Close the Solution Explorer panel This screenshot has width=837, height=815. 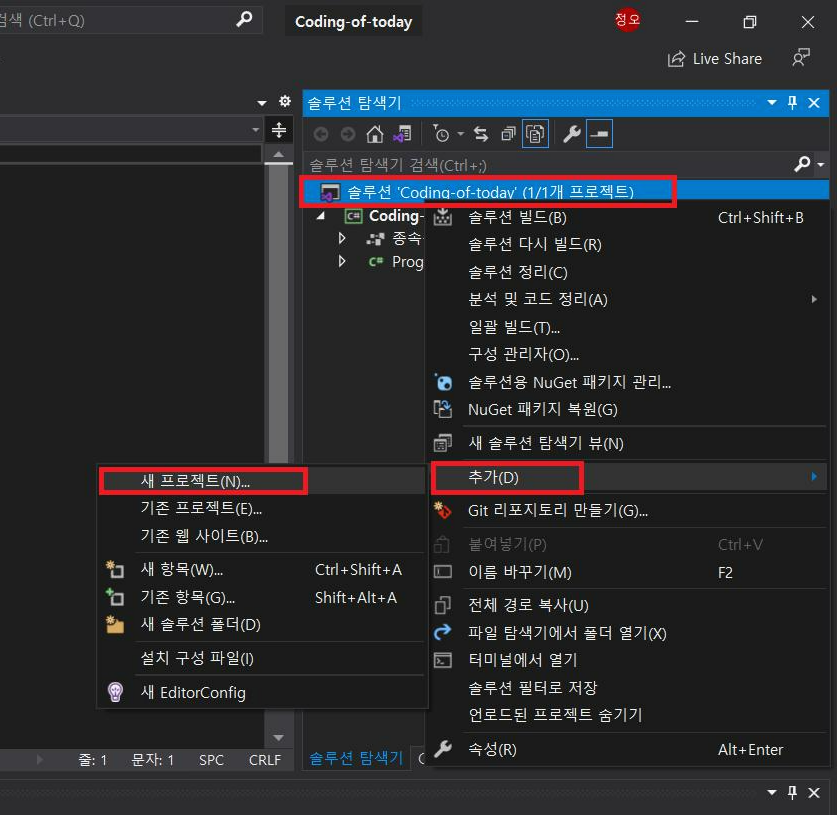pyautogui.click(x=814, y=102)
